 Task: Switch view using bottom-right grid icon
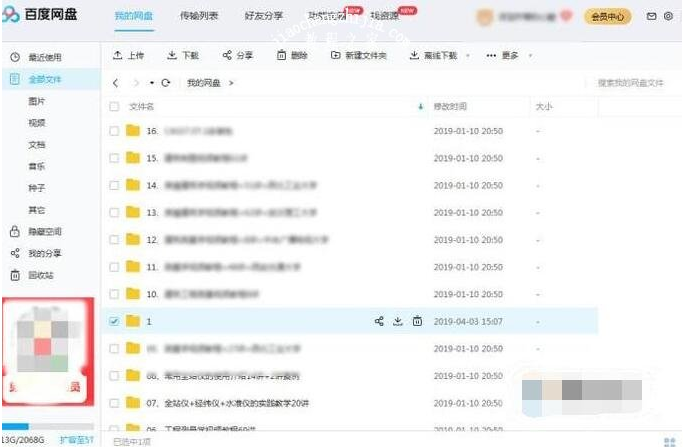click(670, 441)
